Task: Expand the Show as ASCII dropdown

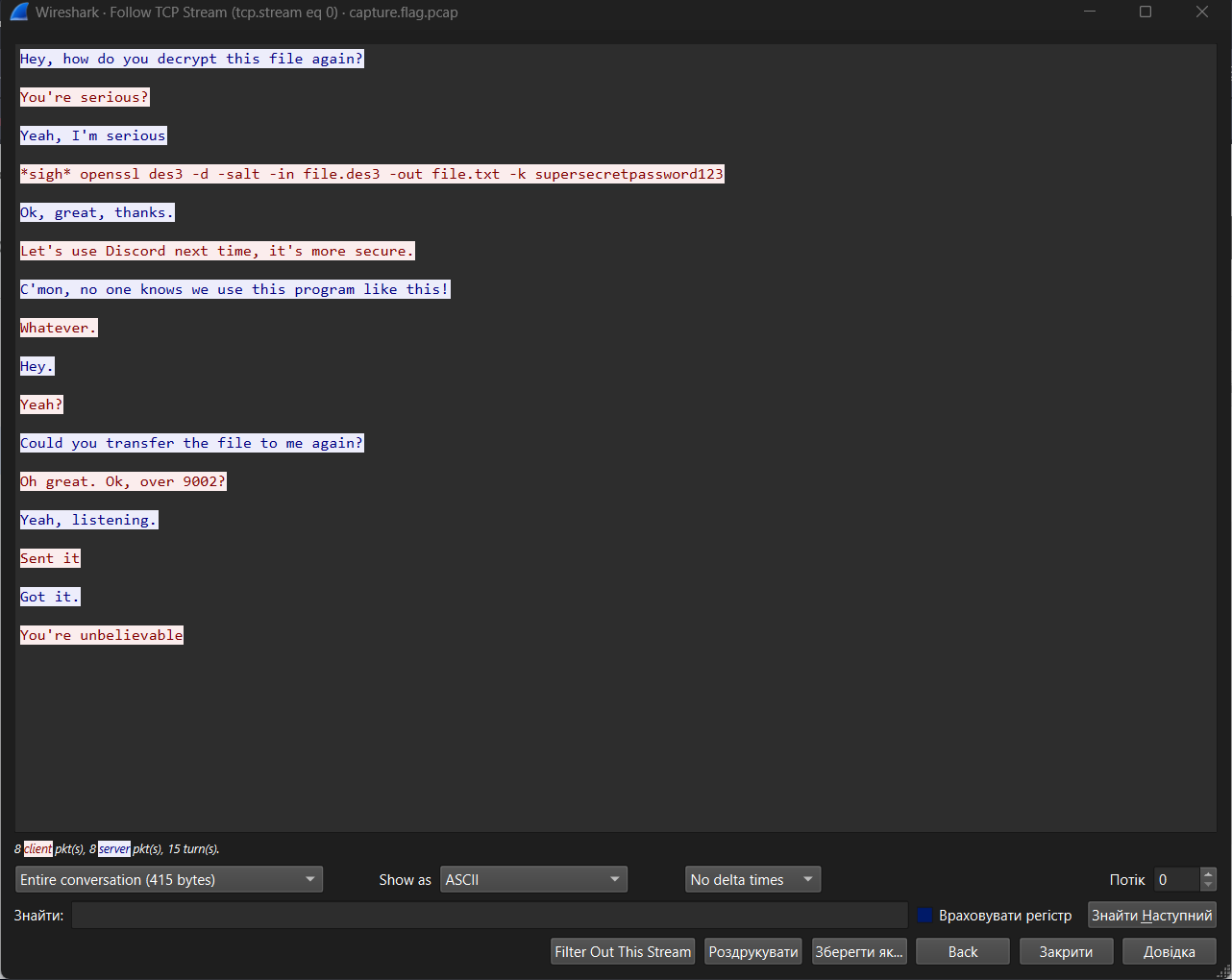Action: pos(533,880)
